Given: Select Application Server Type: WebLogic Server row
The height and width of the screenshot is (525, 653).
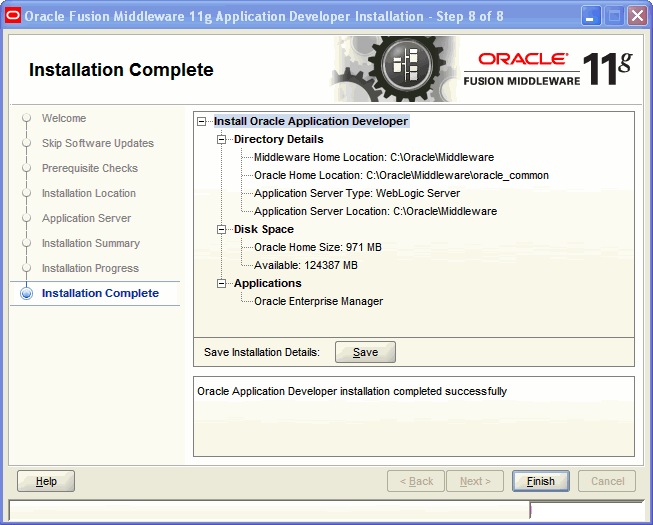Looking at the screenshot, I should (357, 193).
